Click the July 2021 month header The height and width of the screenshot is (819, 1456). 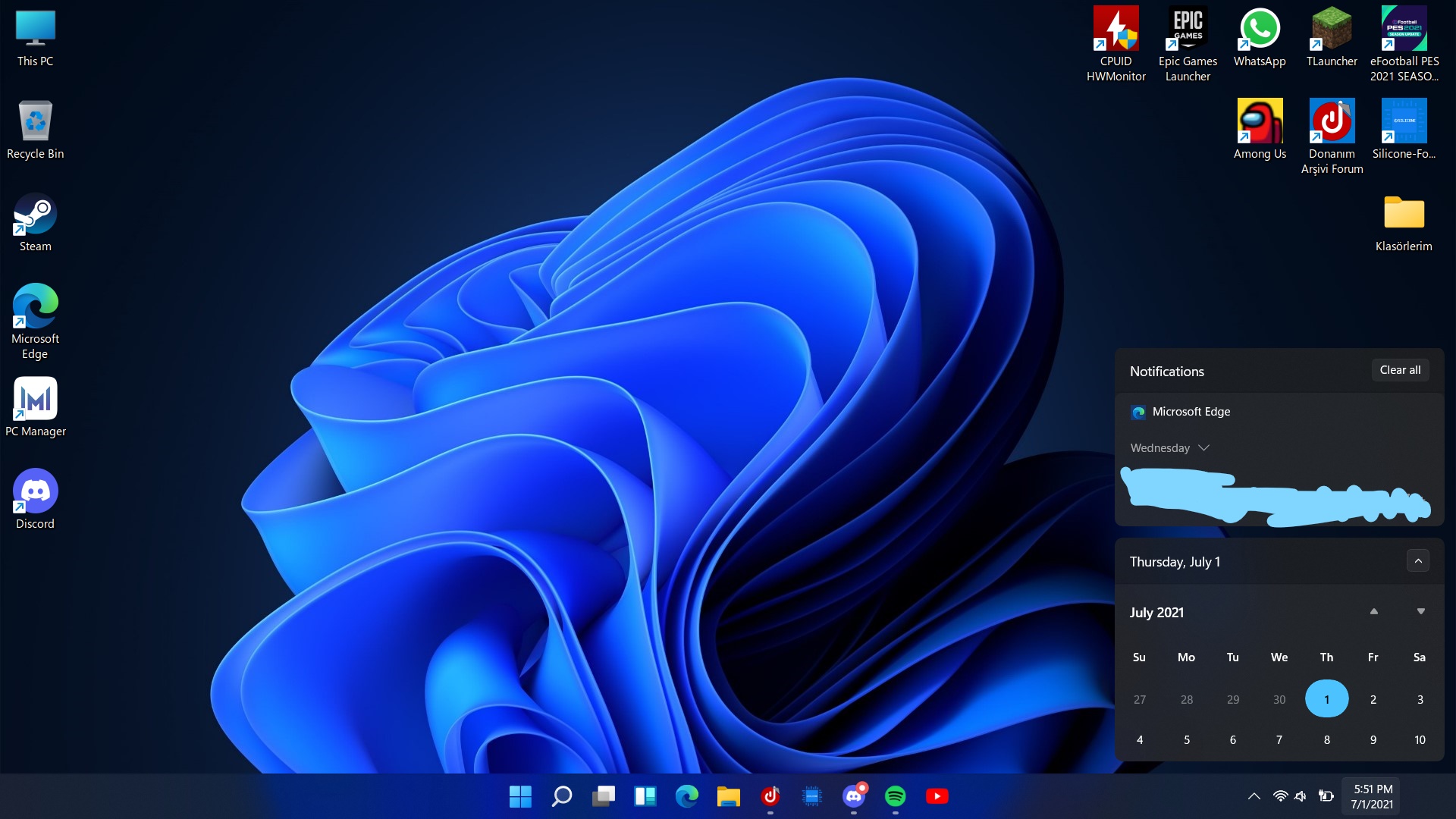[1157, 613]
